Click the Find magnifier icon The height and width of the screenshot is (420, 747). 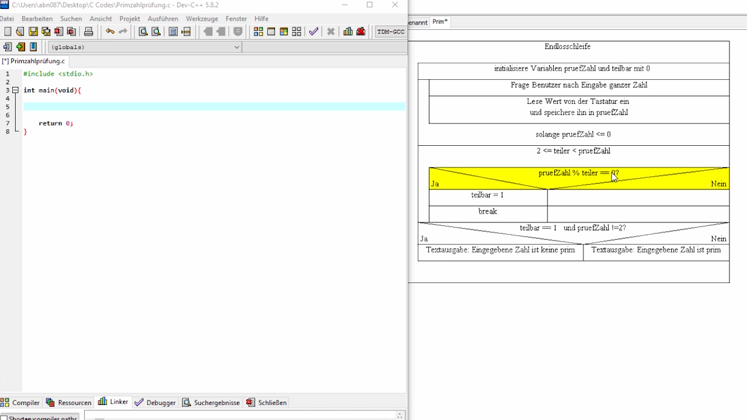[143, 32]
